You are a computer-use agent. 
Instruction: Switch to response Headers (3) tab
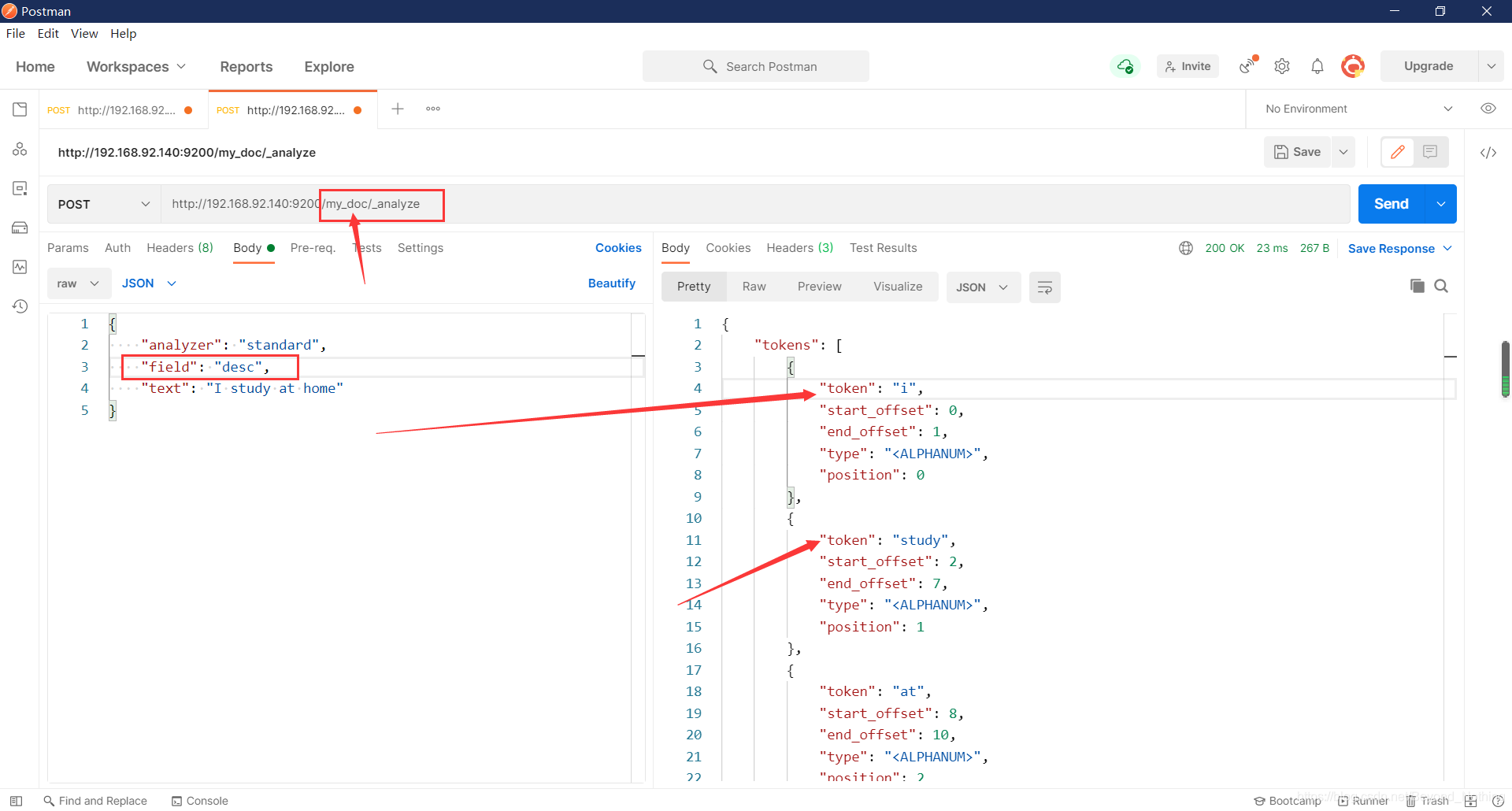(799, 248)
